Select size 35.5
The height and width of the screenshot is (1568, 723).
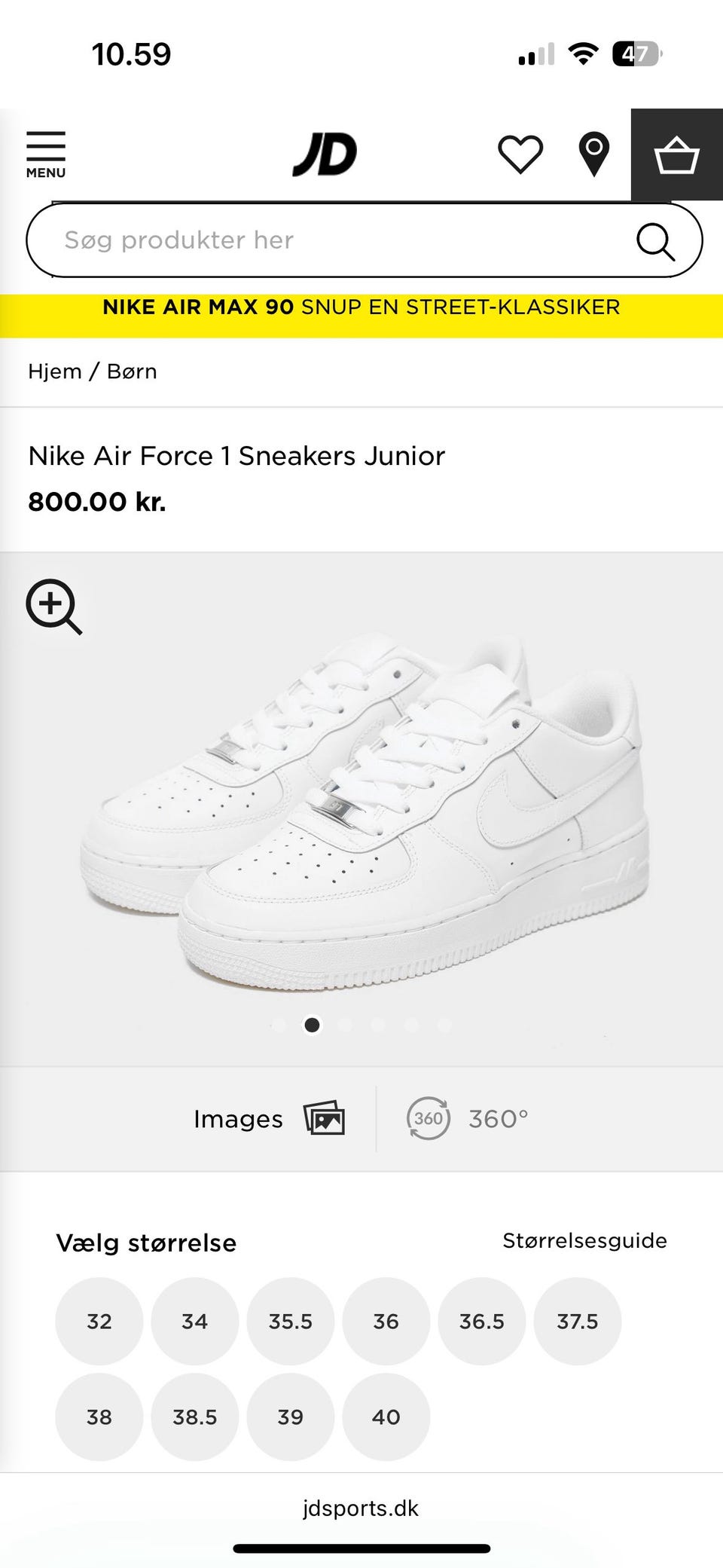point(290,1321)
